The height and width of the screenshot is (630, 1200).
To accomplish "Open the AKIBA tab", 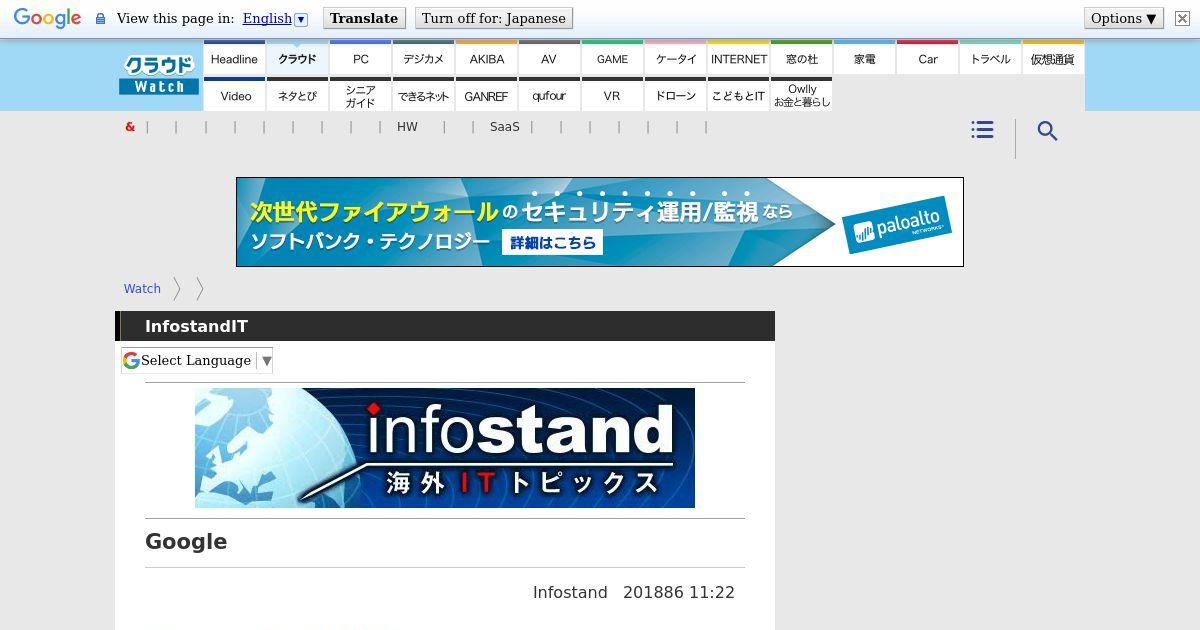I will [x=486, y=58].
